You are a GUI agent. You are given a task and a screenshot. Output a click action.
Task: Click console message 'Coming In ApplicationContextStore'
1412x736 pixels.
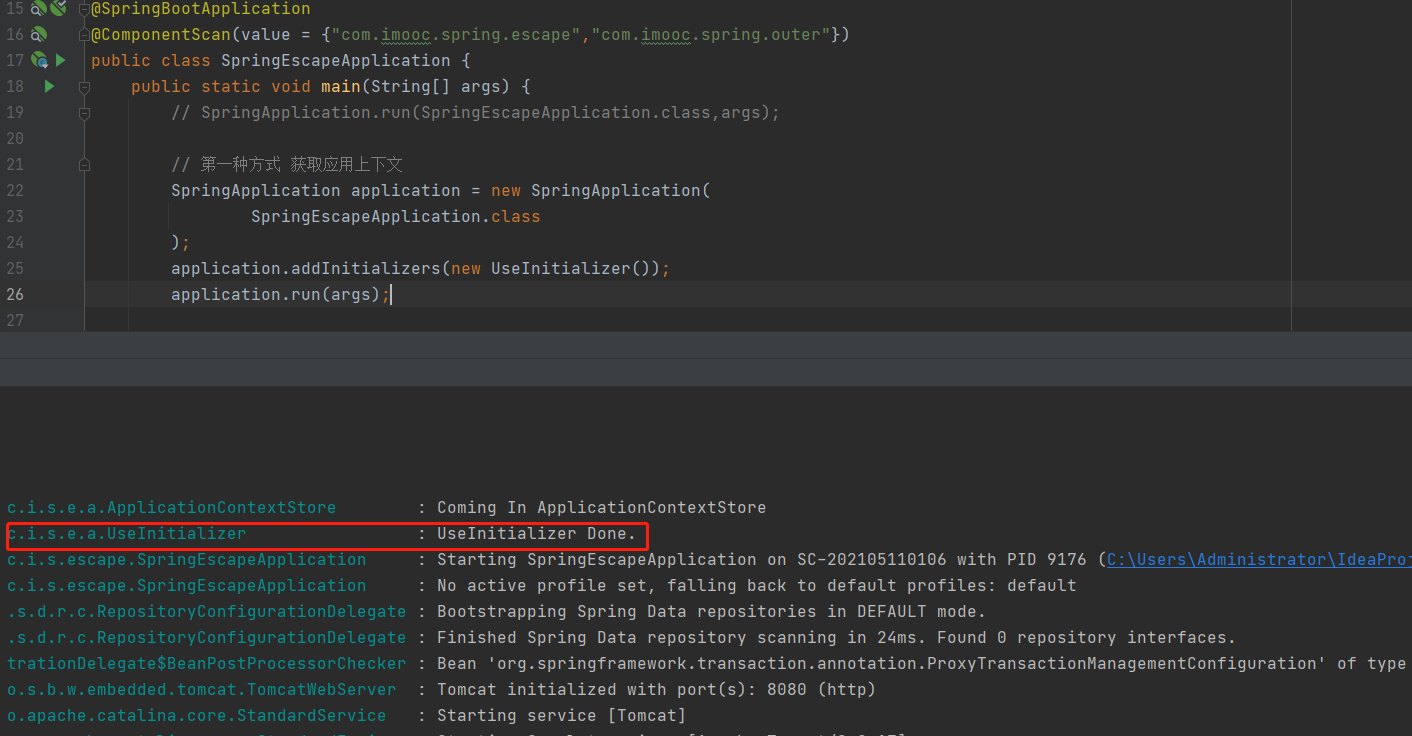pos(602,508)
